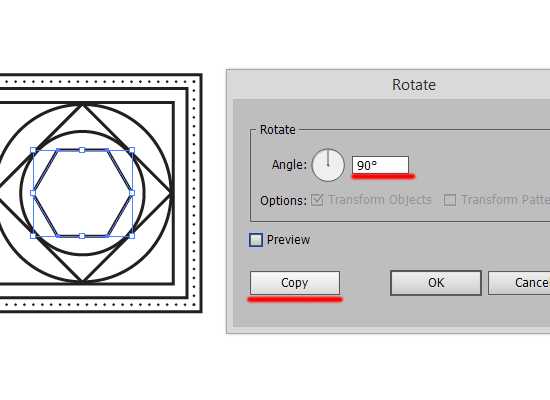The height and width of the screenshot is (400, 550).
Task: Select the diamond shape's top vertex
Action: (82, 105)
